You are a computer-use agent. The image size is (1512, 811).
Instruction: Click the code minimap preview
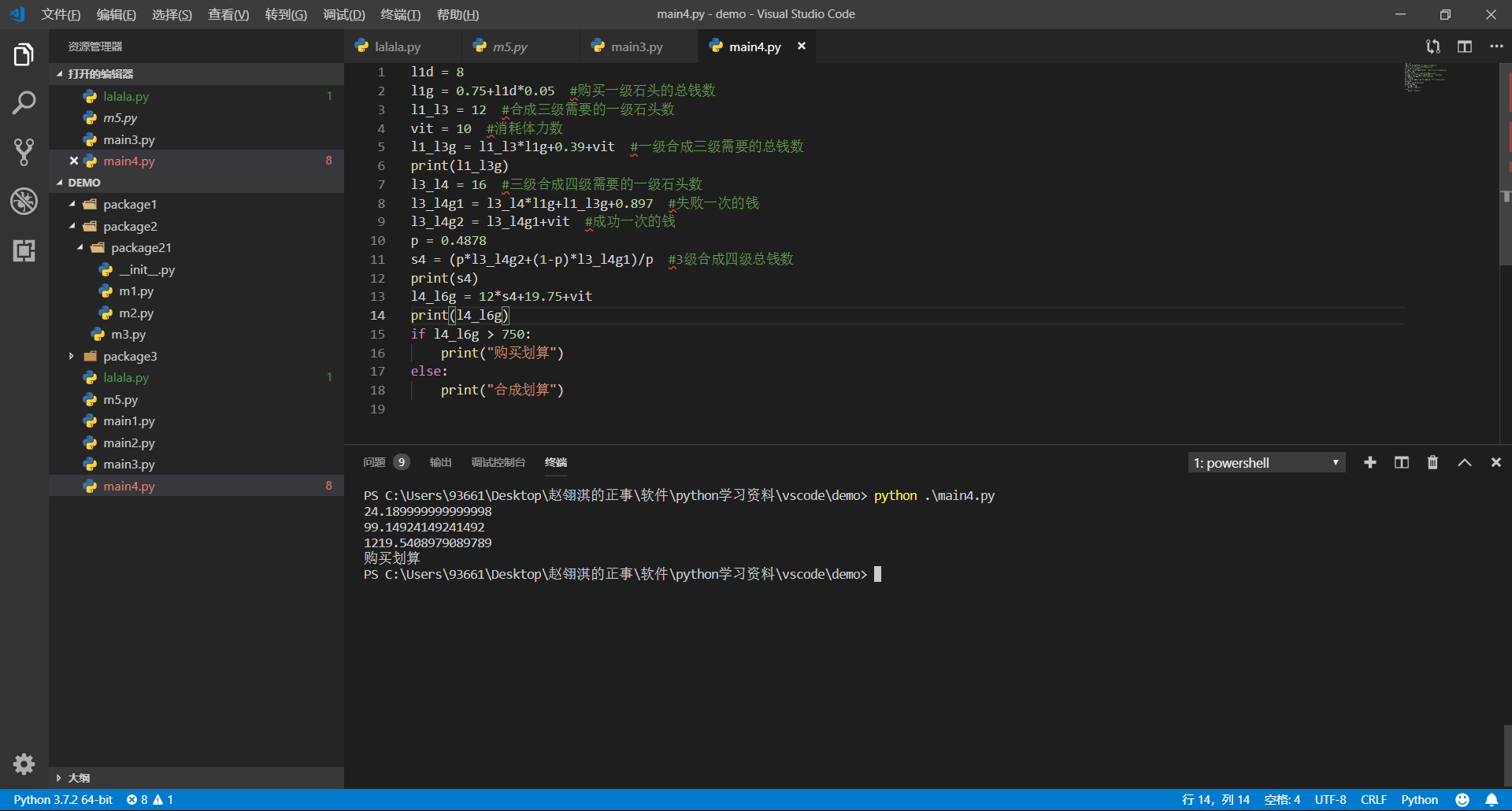(x=1425, y=77)
